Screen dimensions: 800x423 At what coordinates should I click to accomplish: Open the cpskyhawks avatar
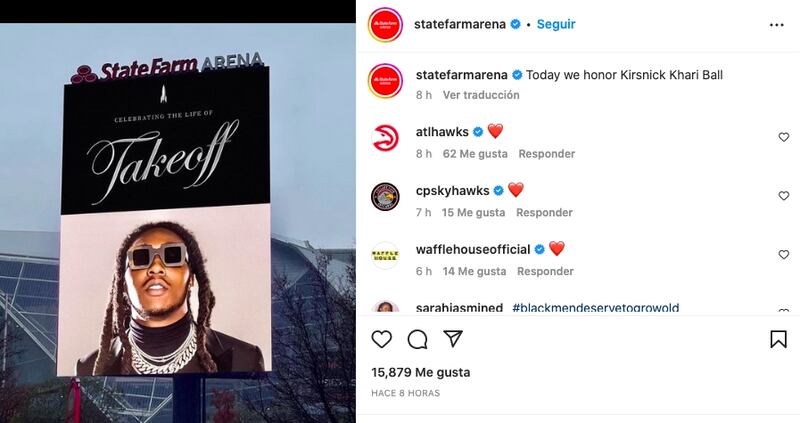point(385,197)
